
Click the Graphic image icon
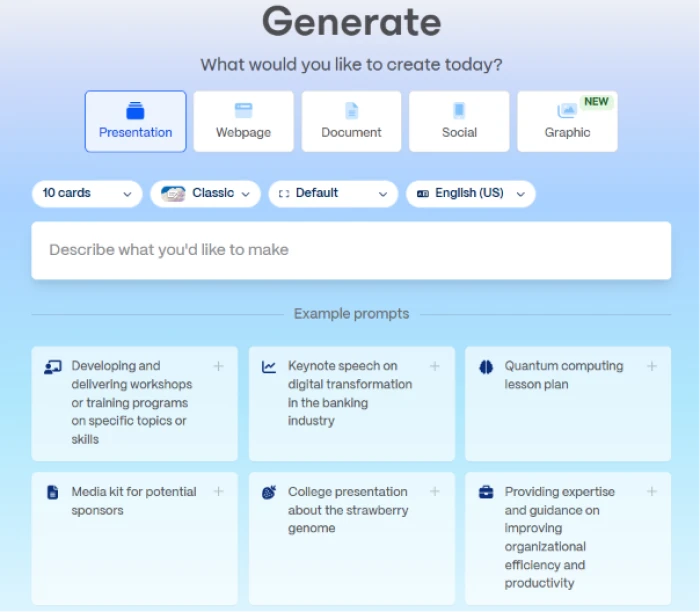(x=567, y=110)
